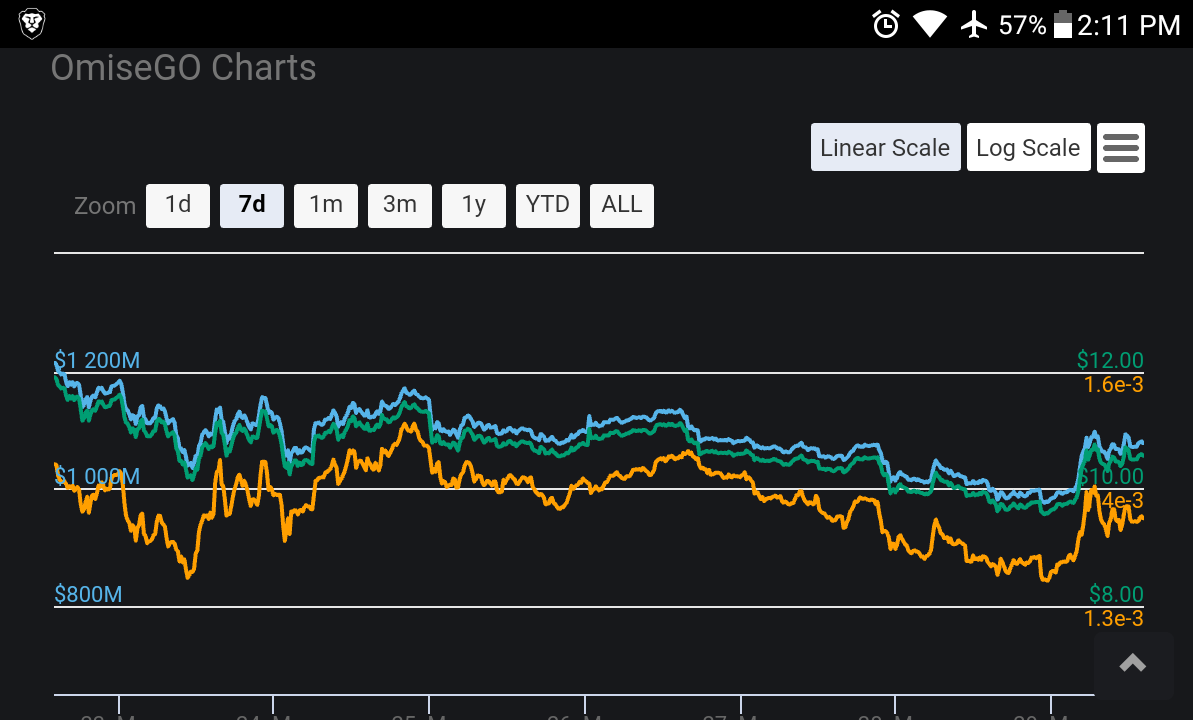Tap the 2:11 PM clock
This screenshot has height=720, width=1193.
[x=1128, y=25]
